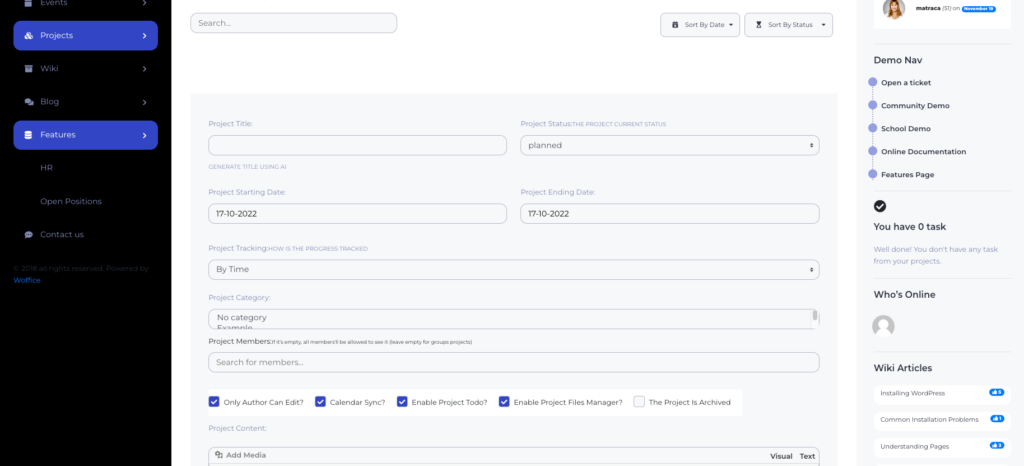Click matraca's profile photo
1024x466 pixels.
[893, 8]
